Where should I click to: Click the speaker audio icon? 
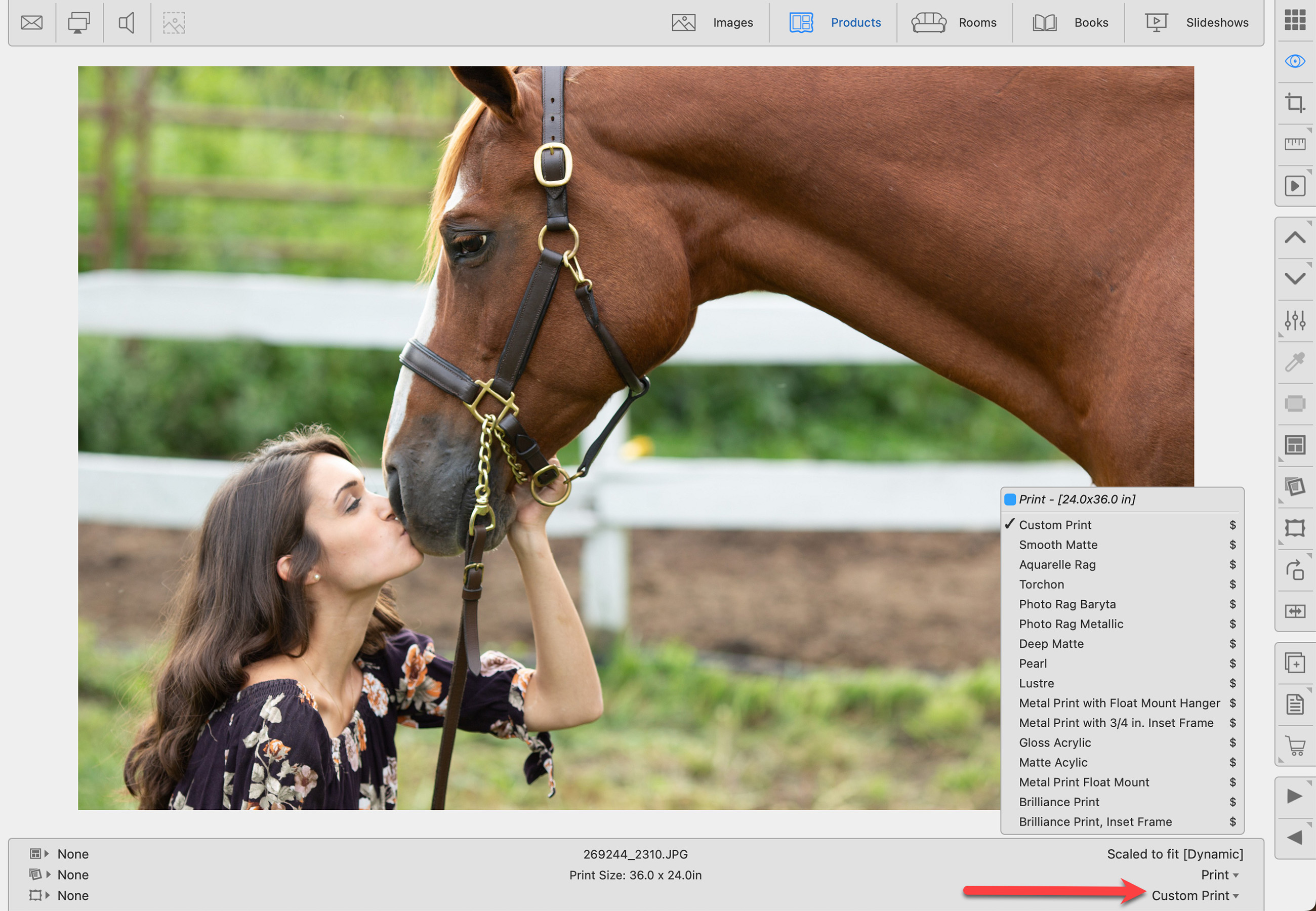pyautogui.click(x=126, y=23)
